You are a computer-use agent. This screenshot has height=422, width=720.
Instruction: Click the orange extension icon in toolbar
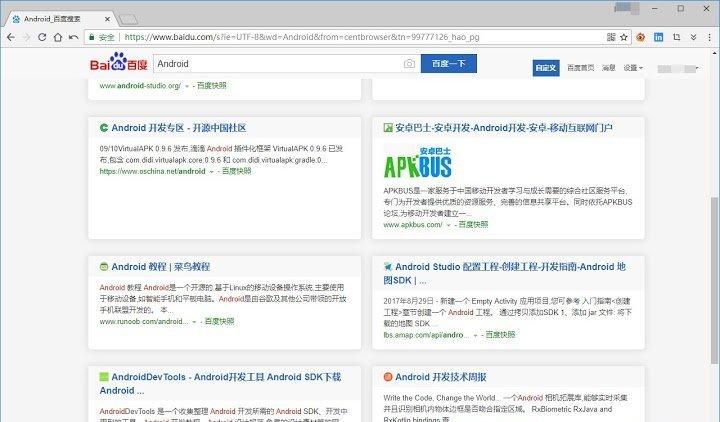641,37
